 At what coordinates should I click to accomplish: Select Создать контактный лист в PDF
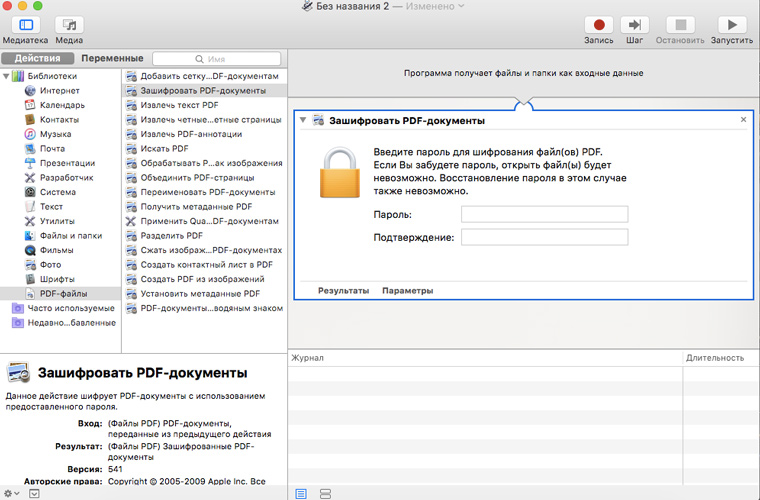click(x=205, y=265)
